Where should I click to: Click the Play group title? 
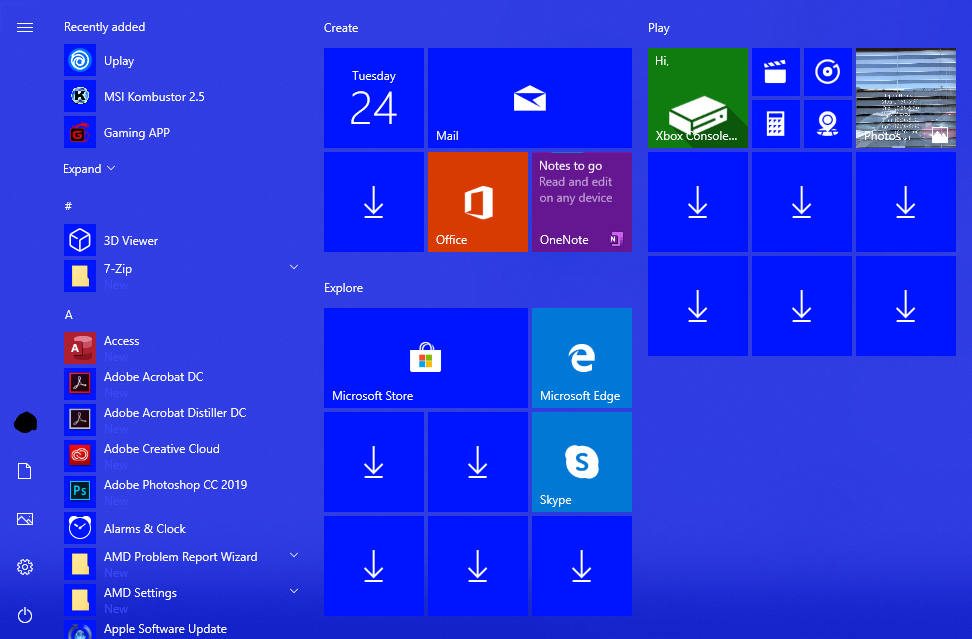658,28
